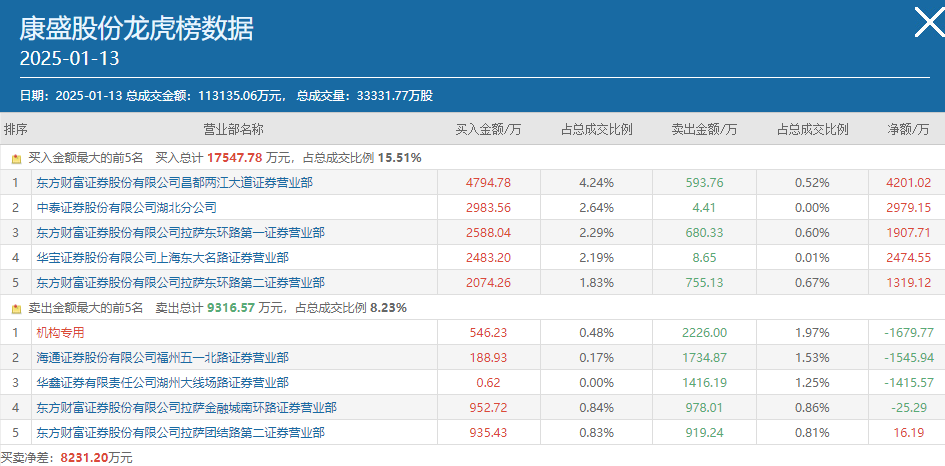Viewport: 945px width, 466px height.
Task: Select buy amount 2588.04
Action: click(x=488, y=233)
